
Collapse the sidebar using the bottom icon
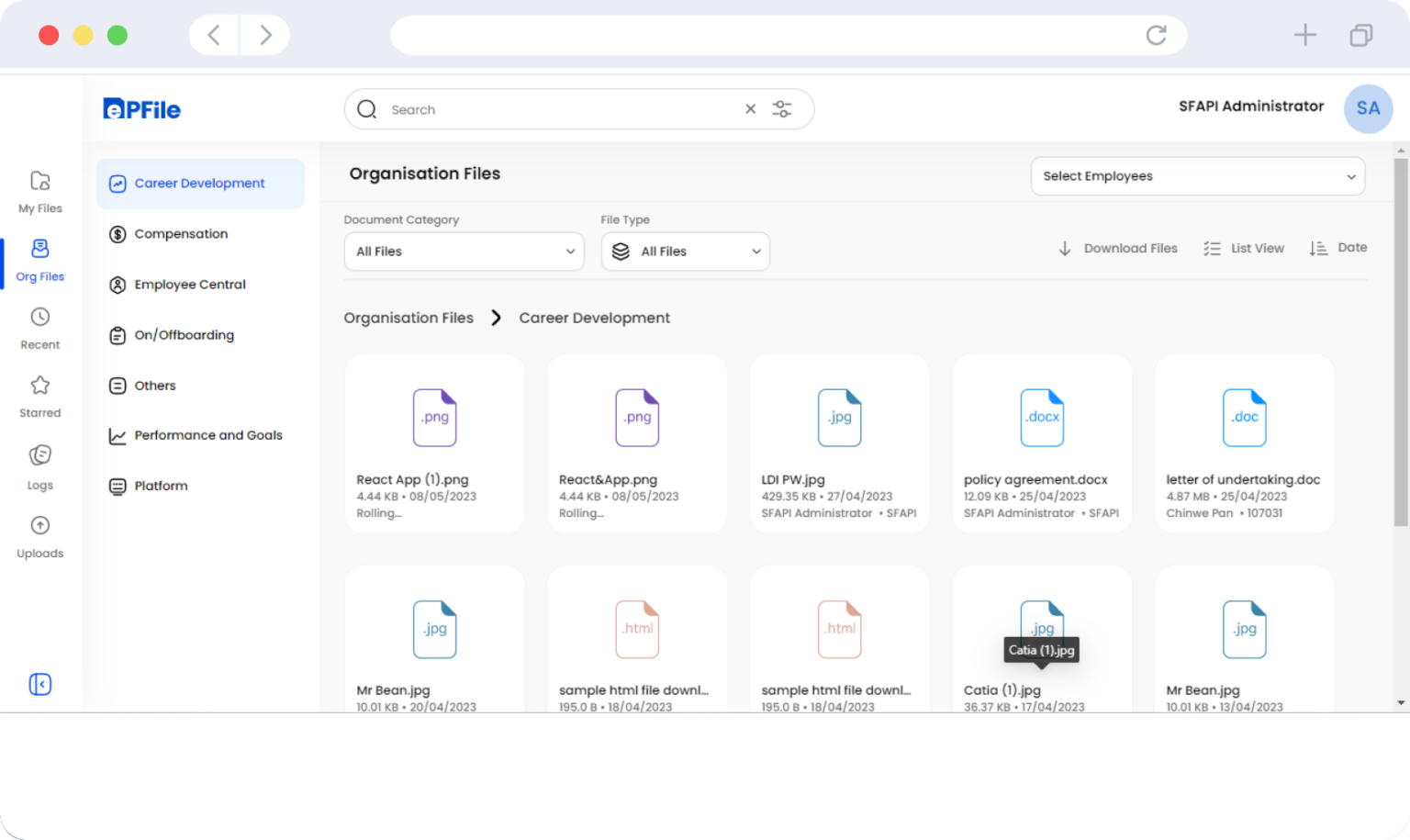[39, 684]
